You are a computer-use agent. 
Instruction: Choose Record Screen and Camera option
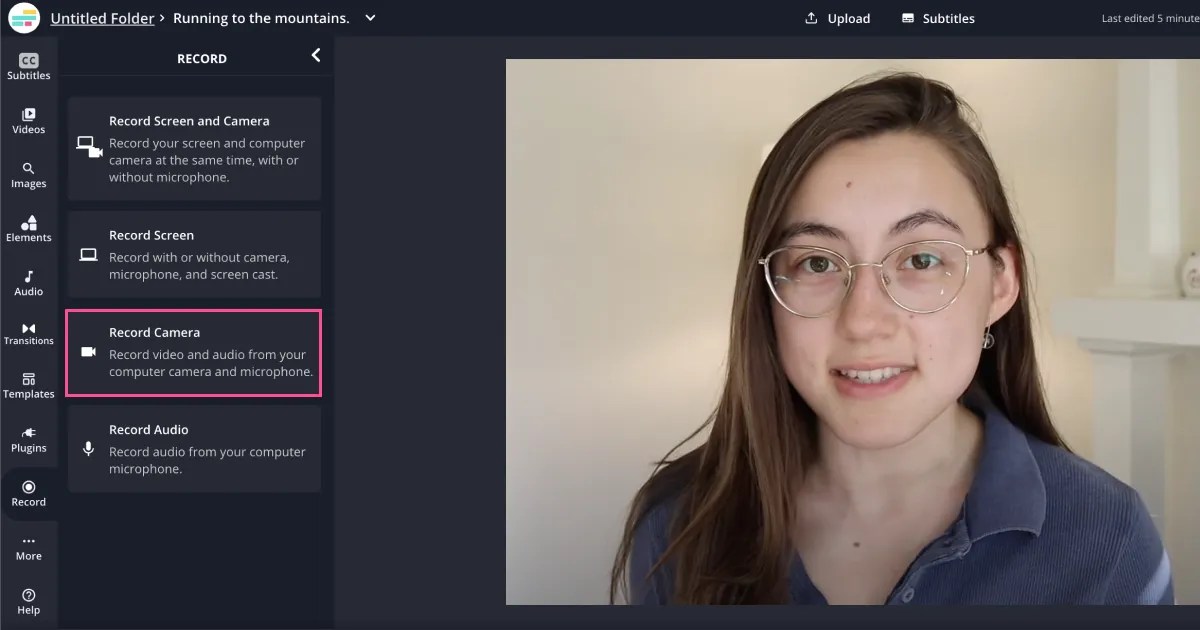[x=194, y=147]
